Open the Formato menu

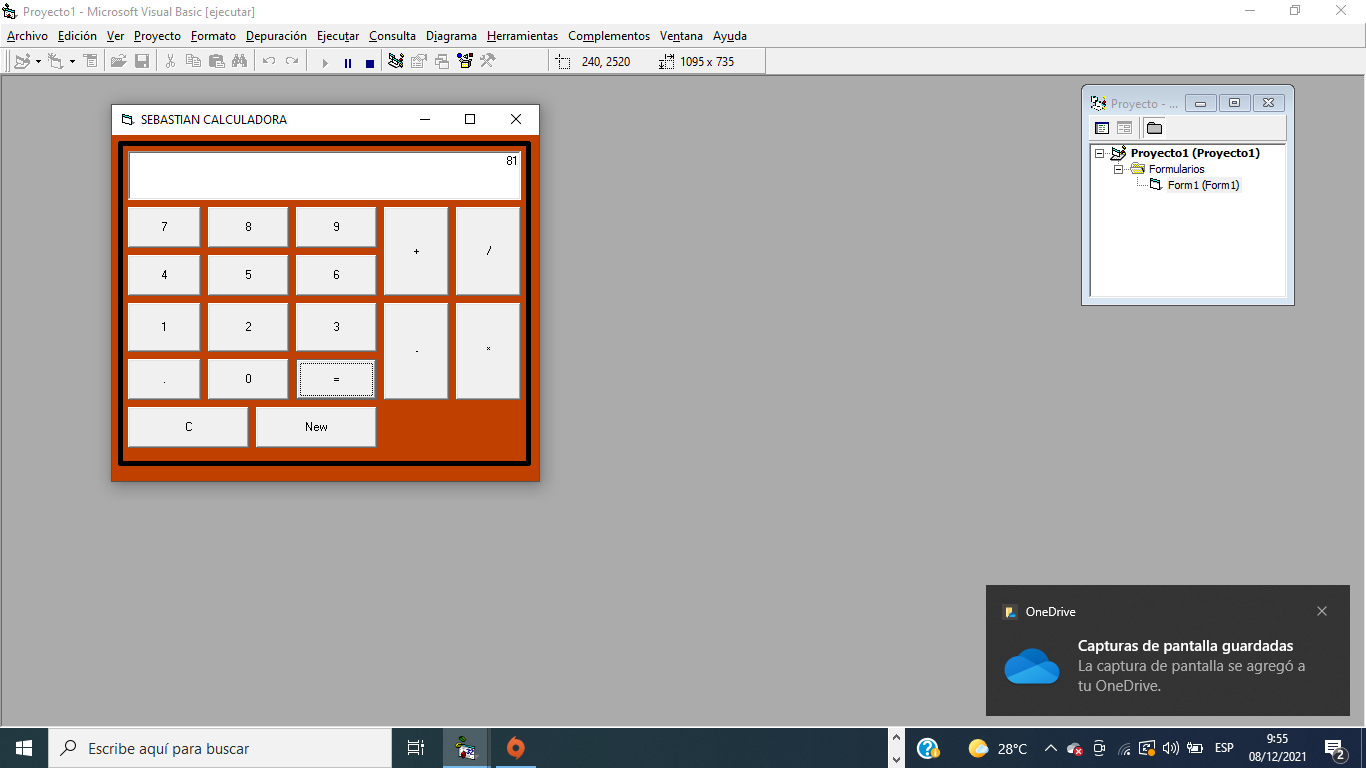(213, 36)
